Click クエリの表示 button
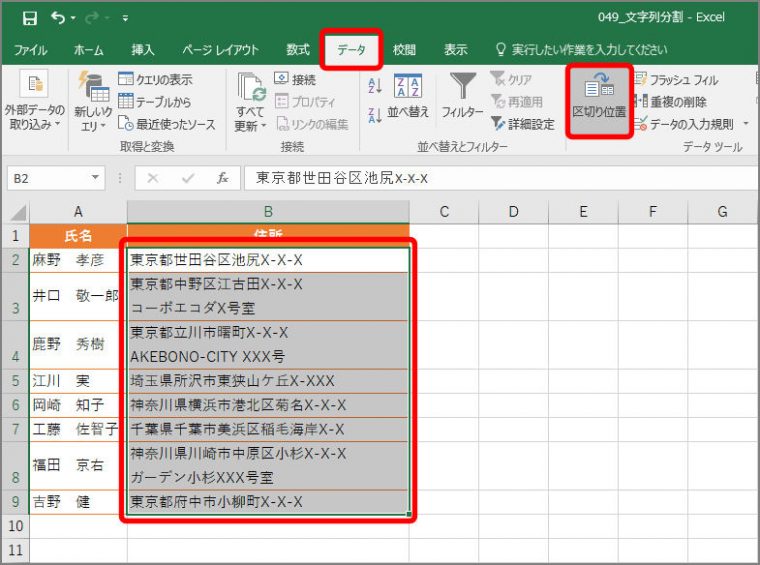The width and height of the screenshot is (760, 565). (156, 79)
